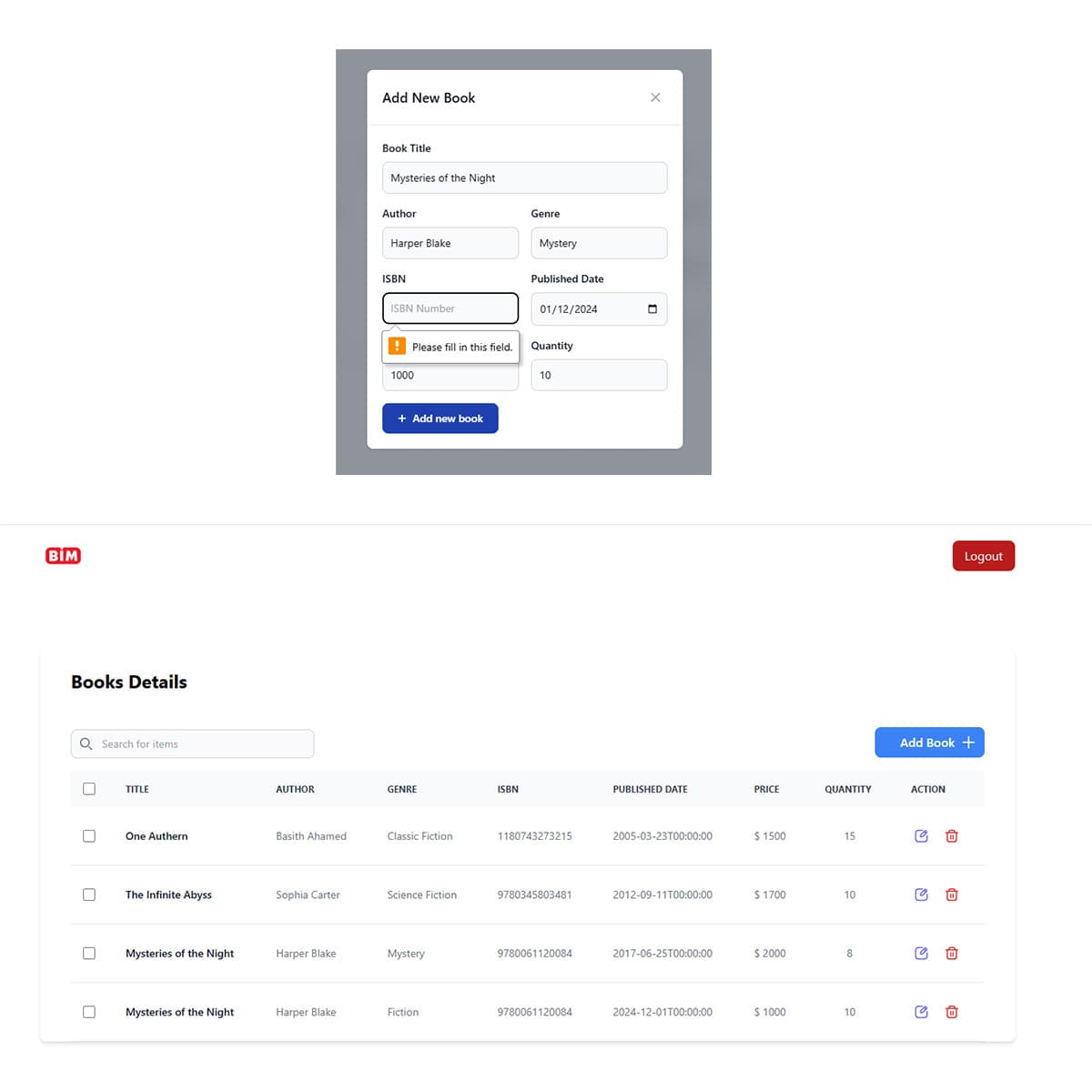This screenshot has height=1092, width=1092.
Task: Click the delete icon for The Infinite Abyss
Action: 952,895
